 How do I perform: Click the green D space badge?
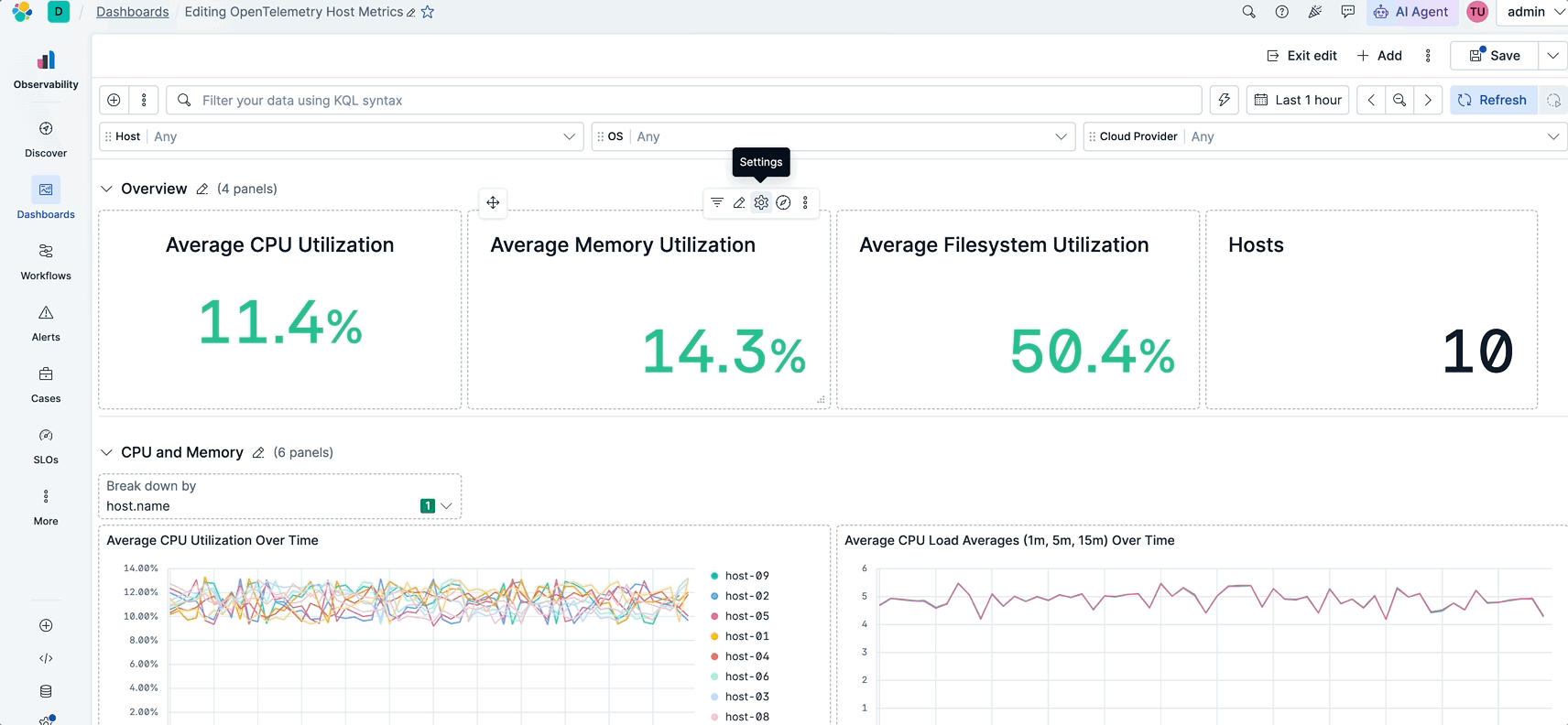click(x=59, y=12)
